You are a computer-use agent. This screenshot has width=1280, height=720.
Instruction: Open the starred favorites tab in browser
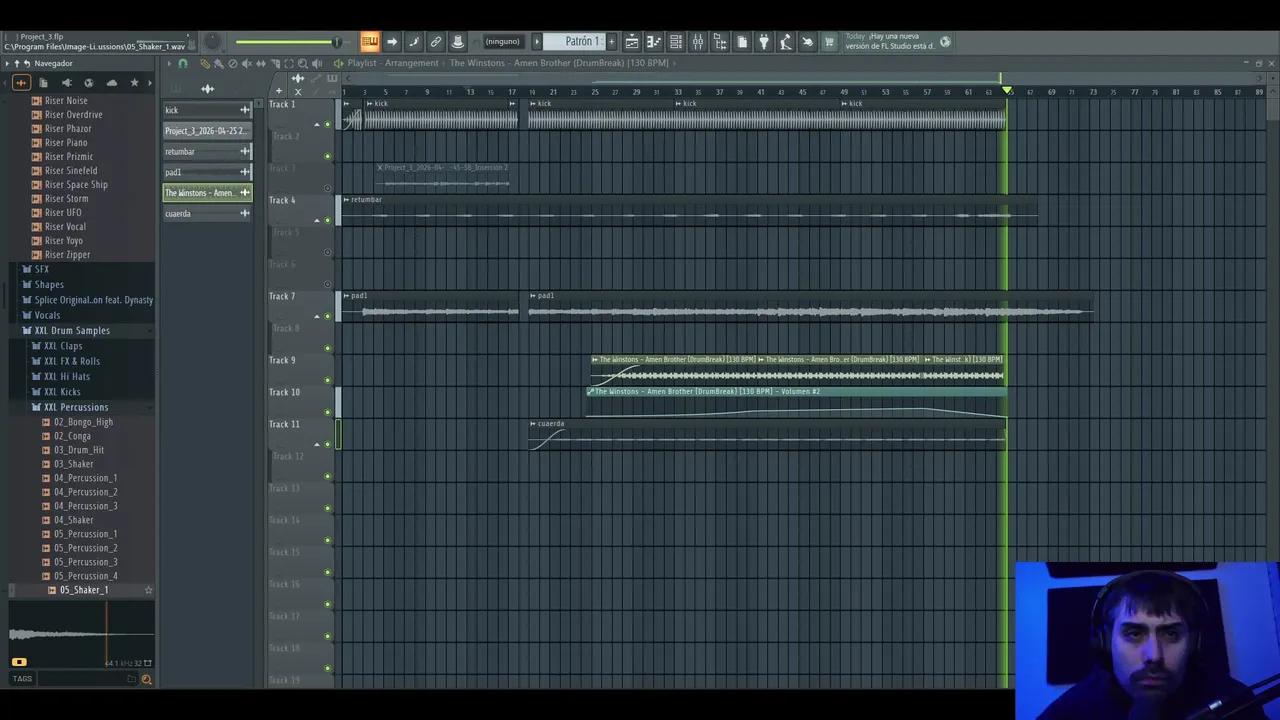coord(134,82)
